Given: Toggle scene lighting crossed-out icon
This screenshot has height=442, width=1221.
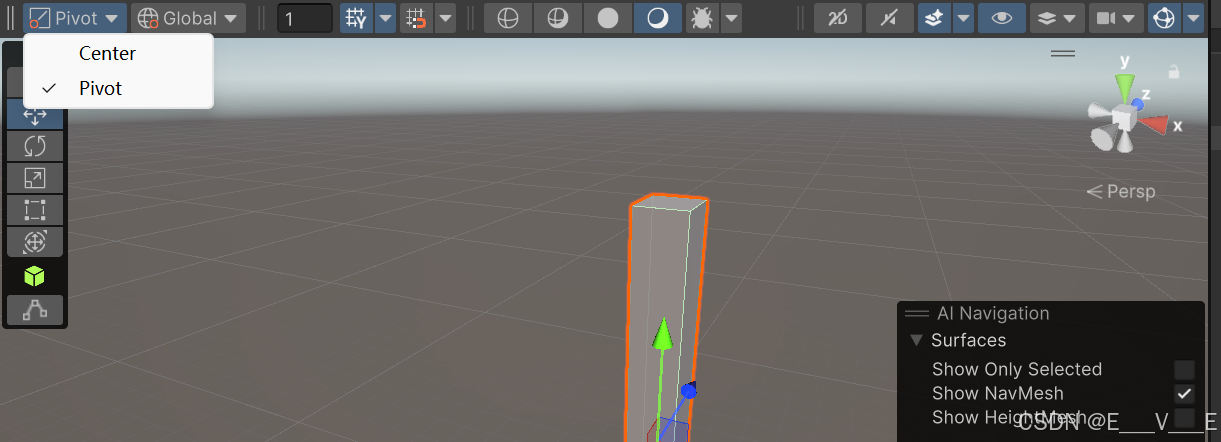Looking at the screenshot, I should tap(838, 18).
